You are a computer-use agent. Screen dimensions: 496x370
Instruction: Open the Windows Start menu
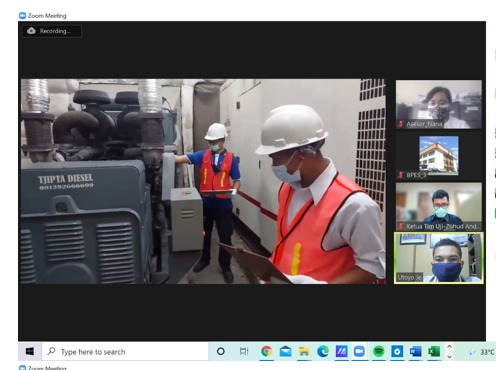[30, 351]
